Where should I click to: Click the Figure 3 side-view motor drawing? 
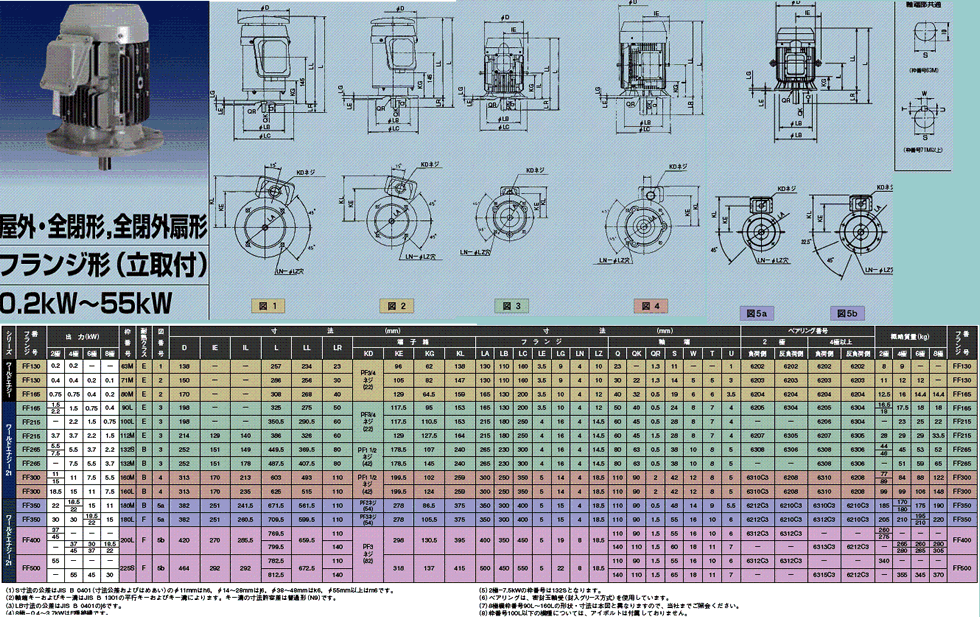pos(518,75)
